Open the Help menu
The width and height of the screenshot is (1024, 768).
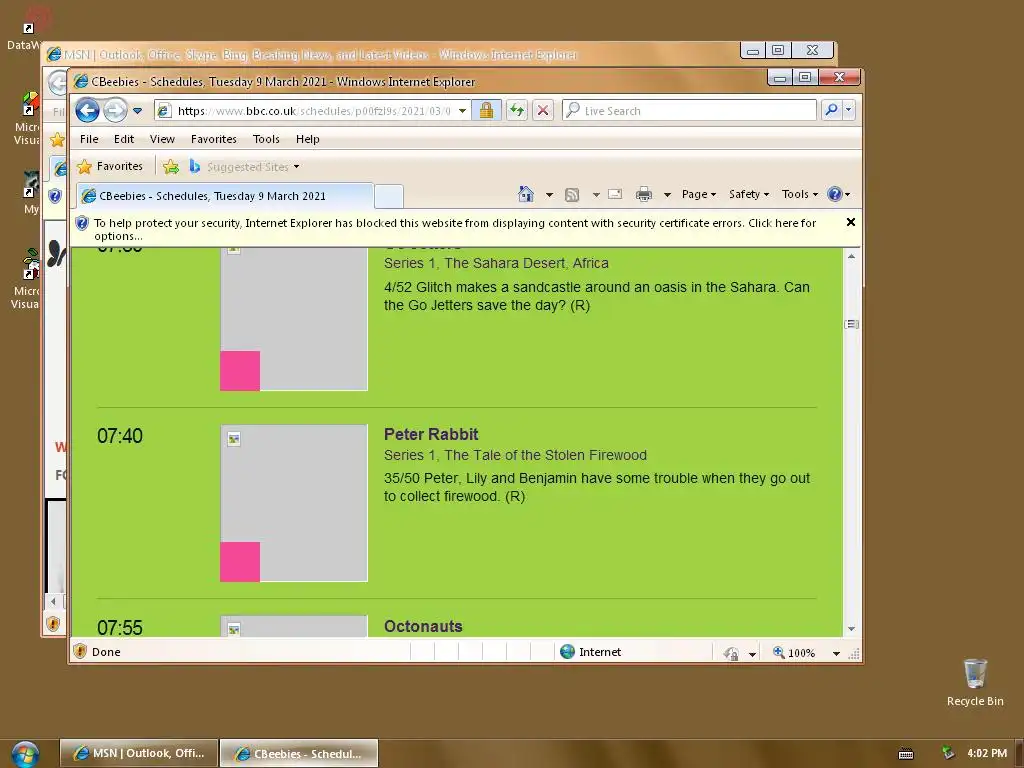(308, 139)
